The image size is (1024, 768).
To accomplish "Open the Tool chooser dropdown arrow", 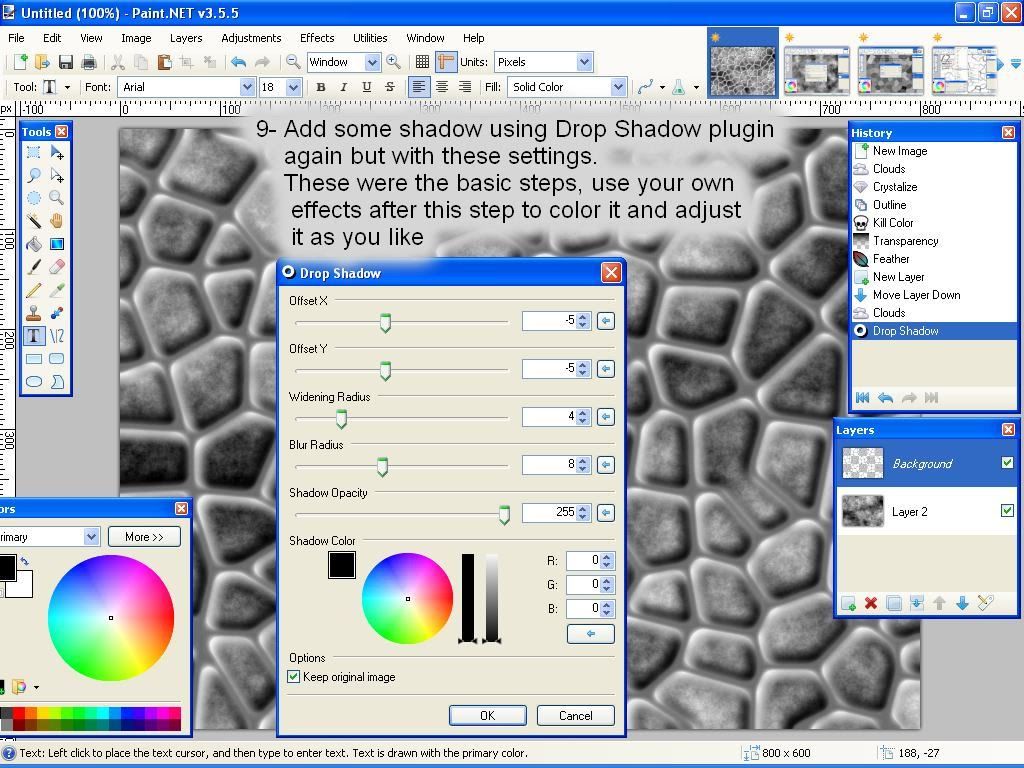I will tap(67, 88).
